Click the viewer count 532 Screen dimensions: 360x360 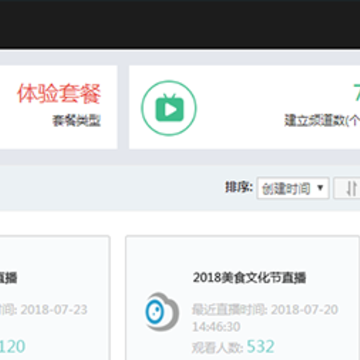[x=261, y=347]
